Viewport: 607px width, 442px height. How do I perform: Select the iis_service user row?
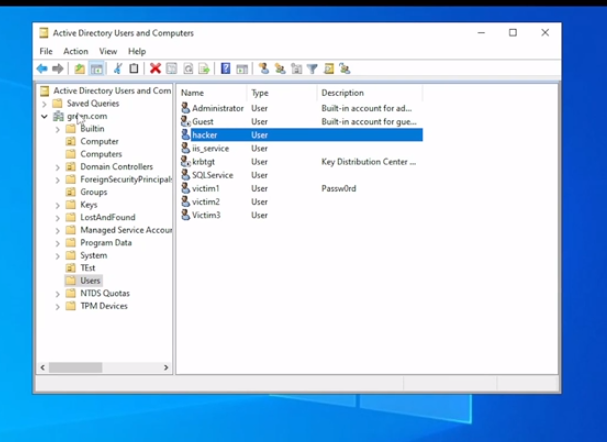(x=302, y=148)
